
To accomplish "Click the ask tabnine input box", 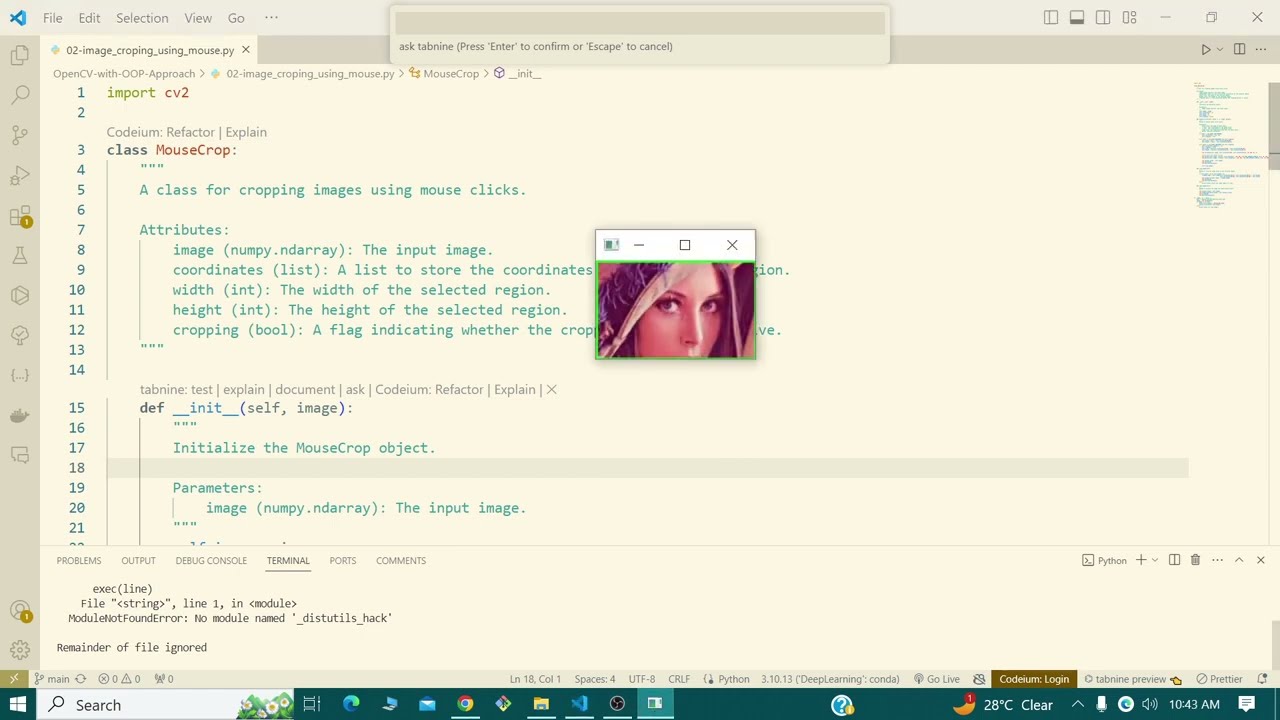I will [x=639, y=22].
